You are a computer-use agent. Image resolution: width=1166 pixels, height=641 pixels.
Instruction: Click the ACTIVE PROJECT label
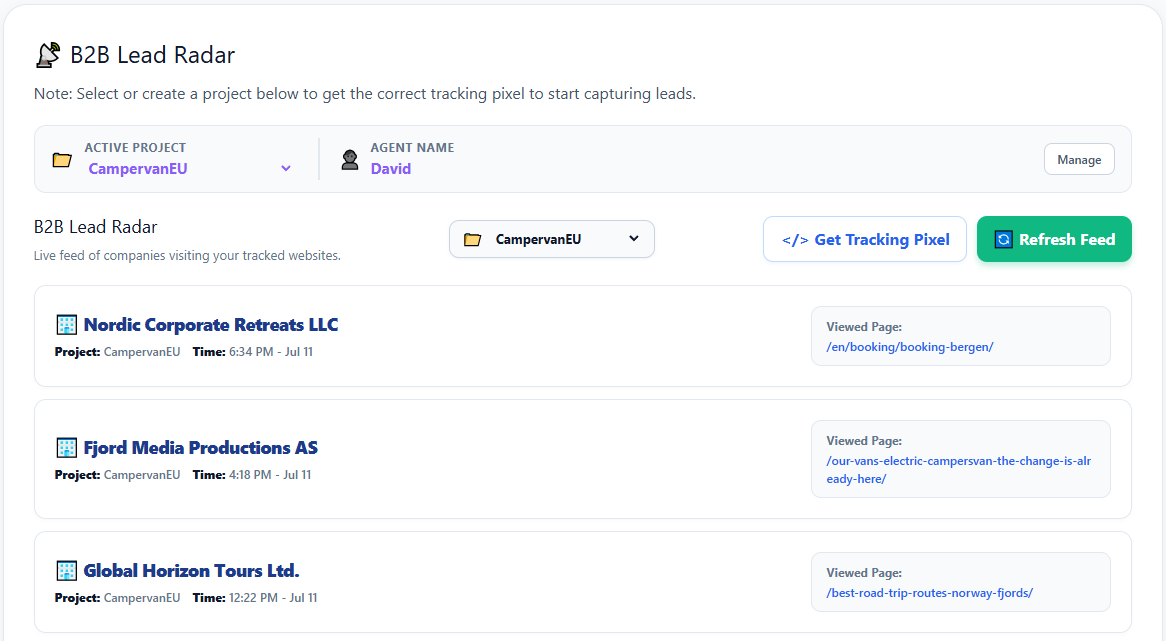[x=135, y=147]
